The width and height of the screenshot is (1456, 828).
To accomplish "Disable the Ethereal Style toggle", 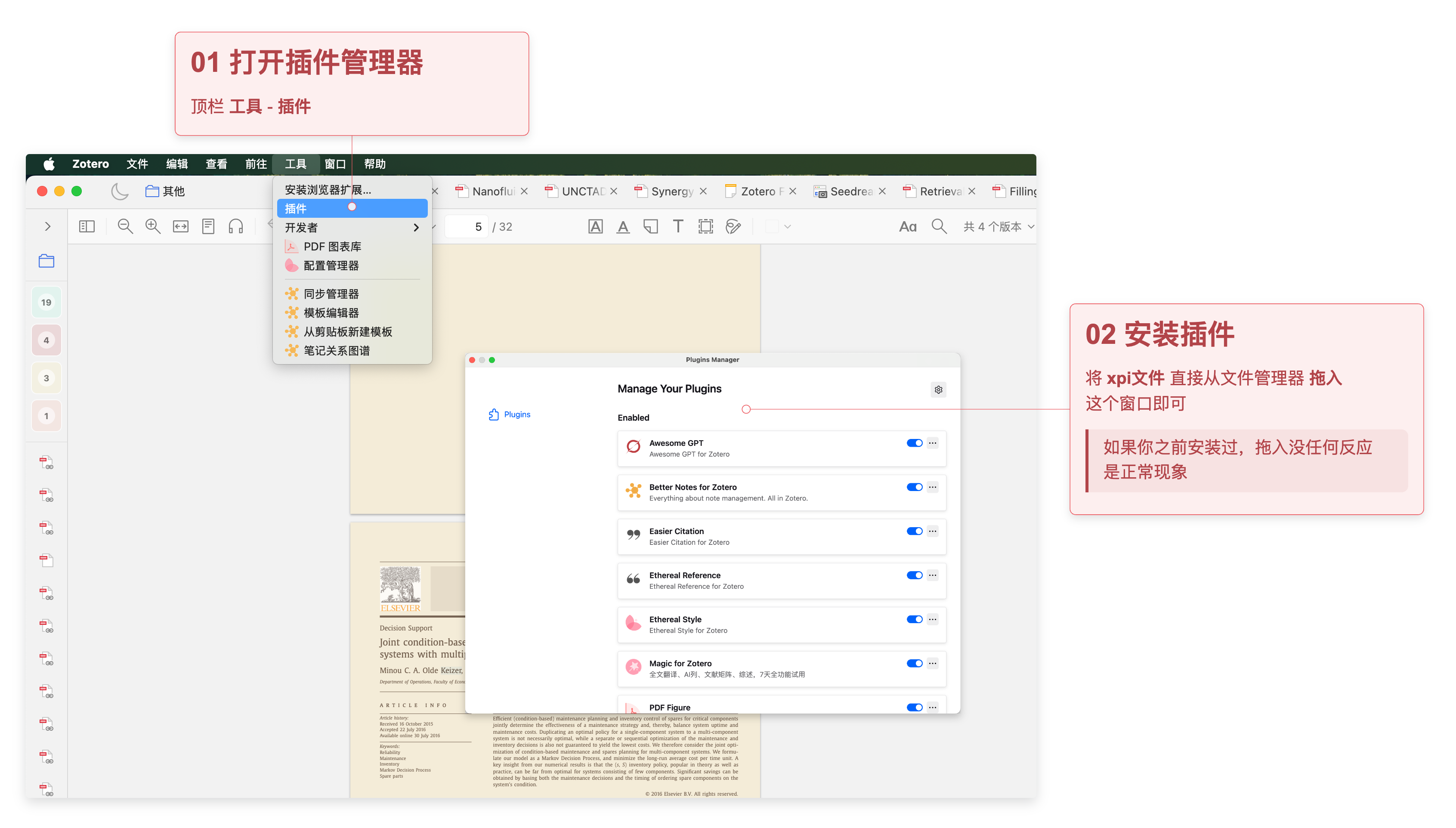I will 915,619.
